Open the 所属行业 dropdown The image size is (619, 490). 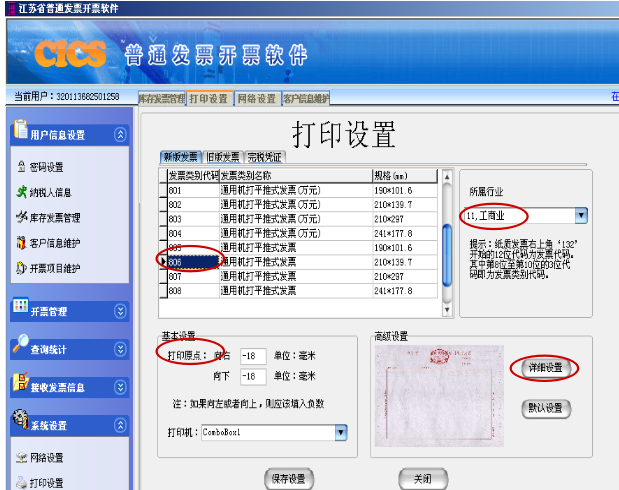581,216
